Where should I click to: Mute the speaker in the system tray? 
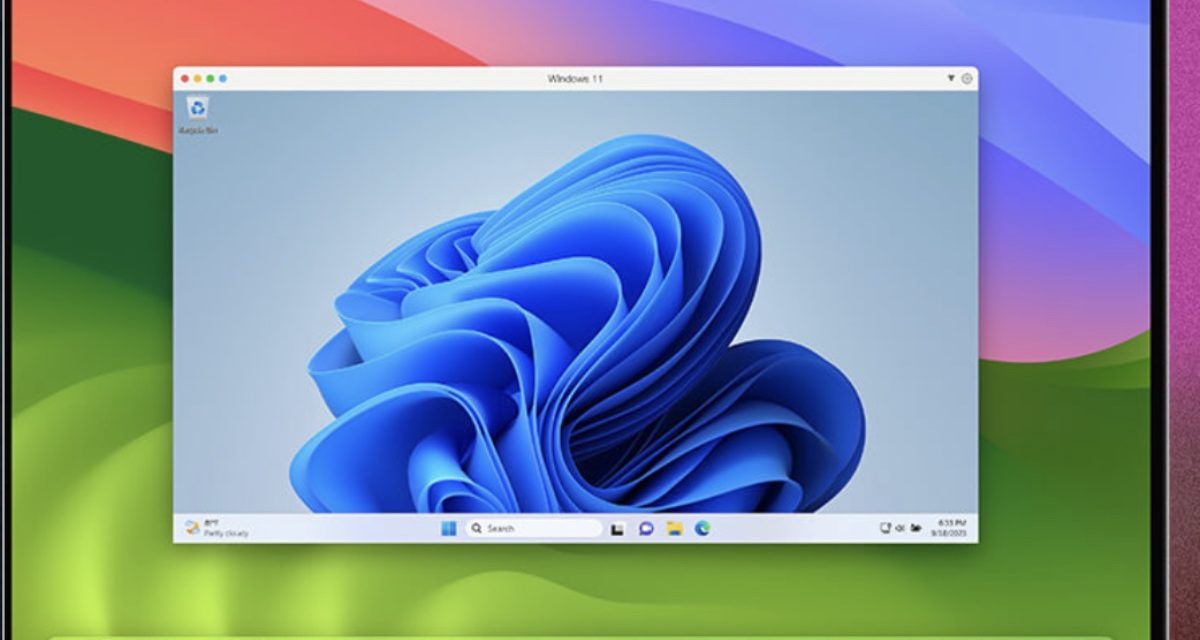pos(900,527)
